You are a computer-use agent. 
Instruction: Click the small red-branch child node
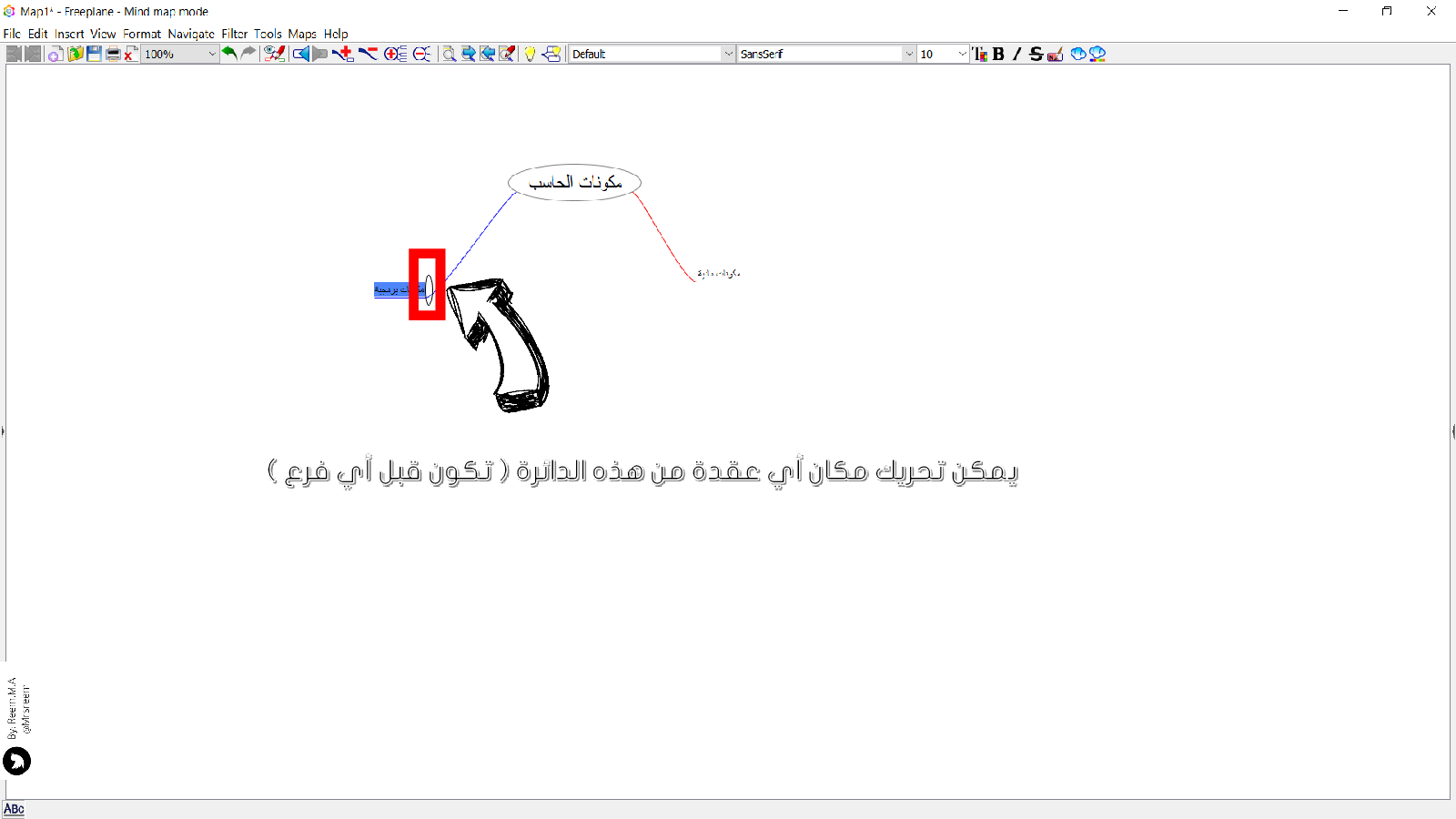pyautogui.click(x=718, y=273)
